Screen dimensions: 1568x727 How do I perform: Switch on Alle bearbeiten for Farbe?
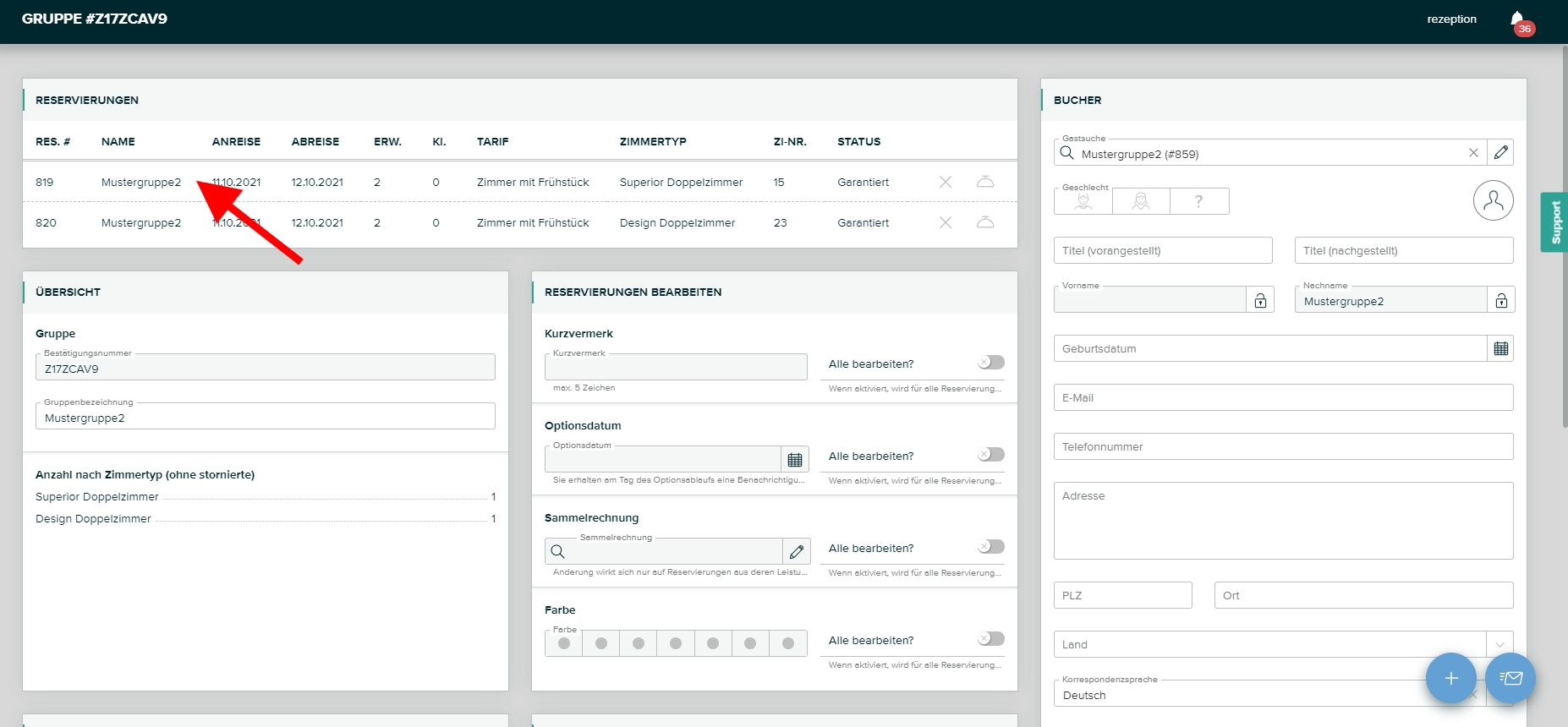tap(991, 639)
